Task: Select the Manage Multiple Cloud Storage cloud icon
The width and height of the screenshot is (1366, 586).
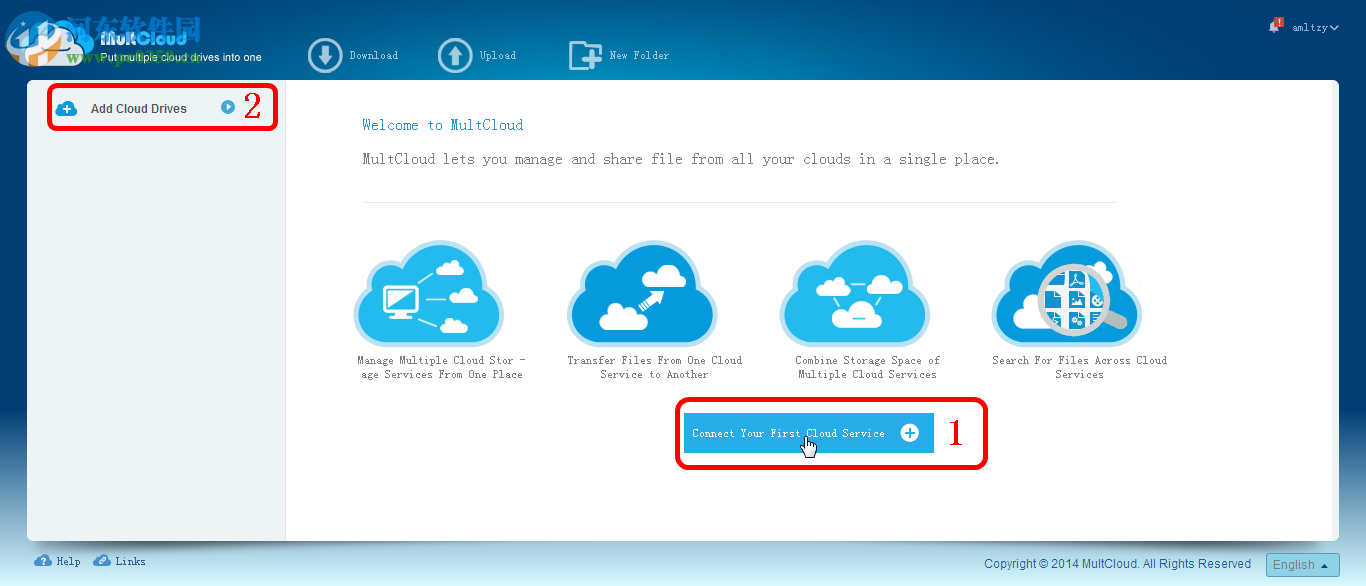Action: [429, 292]
